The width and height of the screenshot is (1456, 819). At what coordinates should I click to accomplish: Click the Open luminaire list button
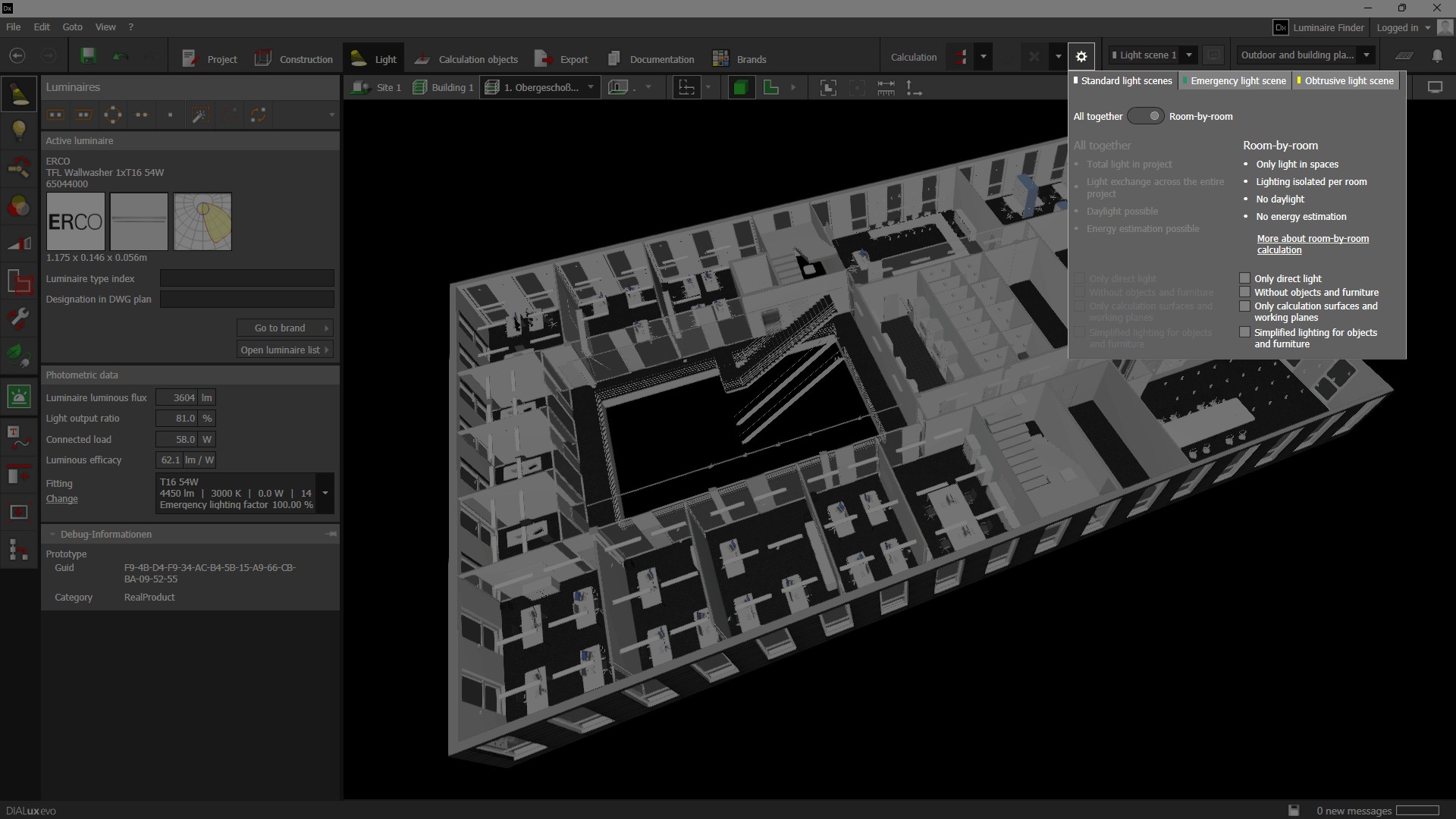pos(284,350)
